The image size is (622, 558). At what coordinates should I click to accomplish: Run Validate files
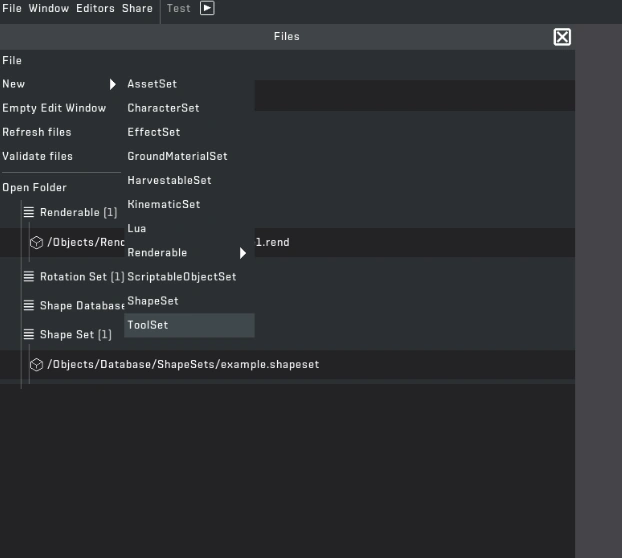tap(37, 156)
